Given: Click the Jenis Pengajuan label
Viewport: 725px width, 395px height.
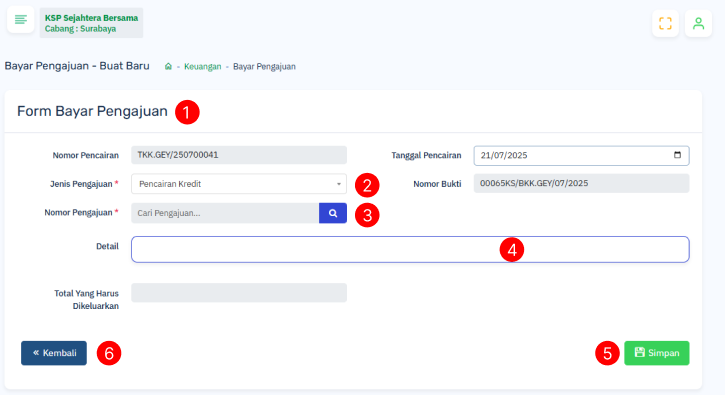Looking at the screenshot, I should coord(84,184).
